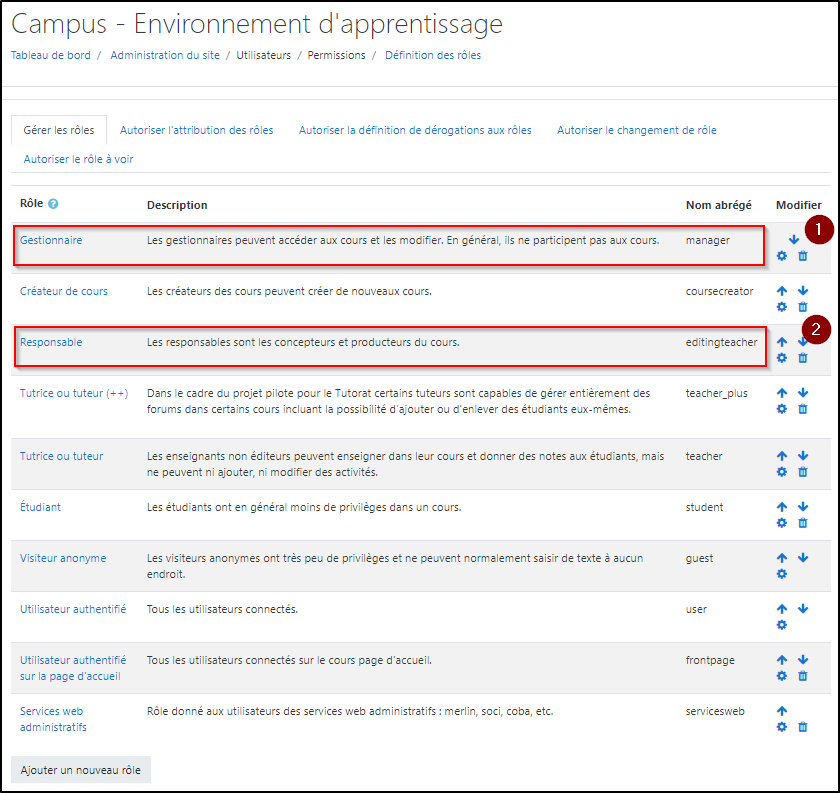Click Ajouter un nouveau rôle button
Screen dimensions: 840x793
click(x=81, y=770)
